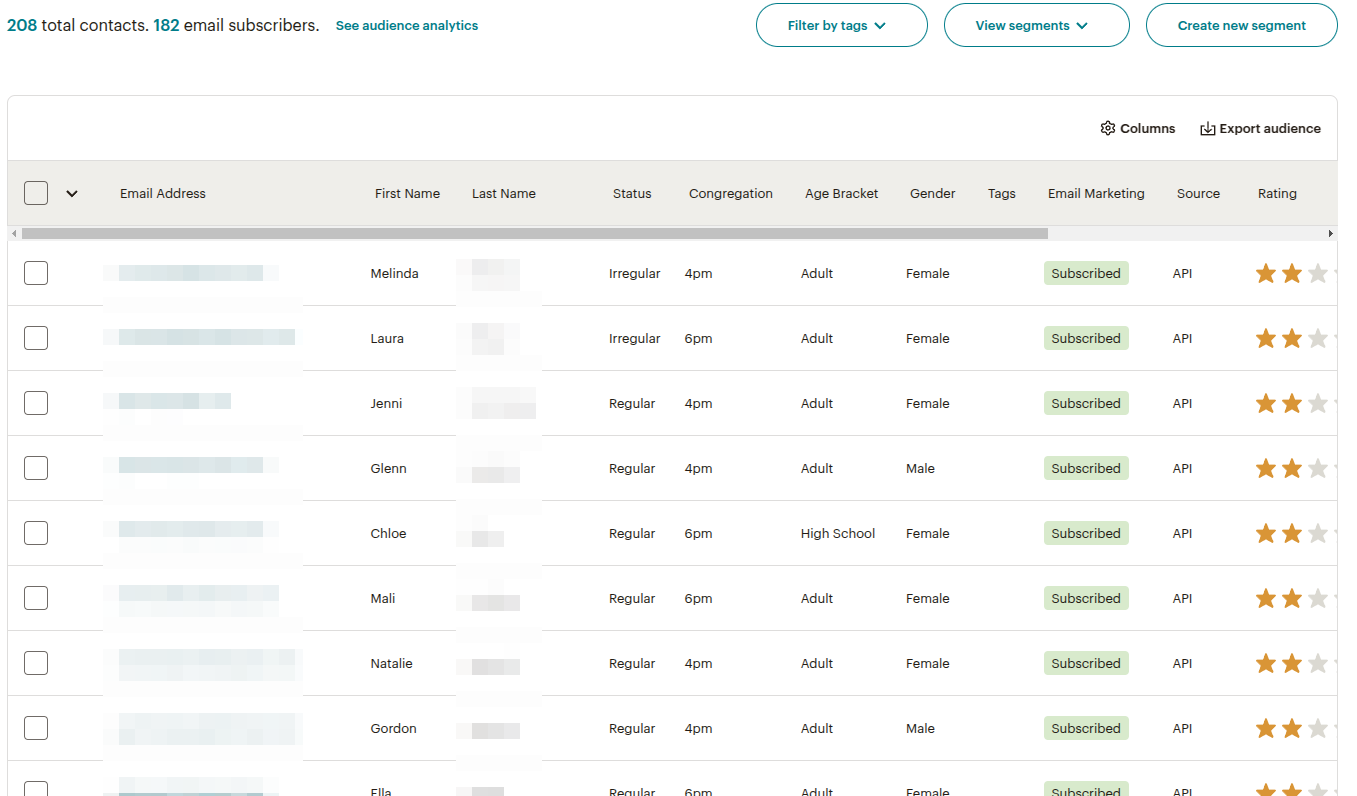Open bulk-select chevron beside header checkbox
The width and height of the screenshot is (1357, 796).
click(x=72, y=194)
